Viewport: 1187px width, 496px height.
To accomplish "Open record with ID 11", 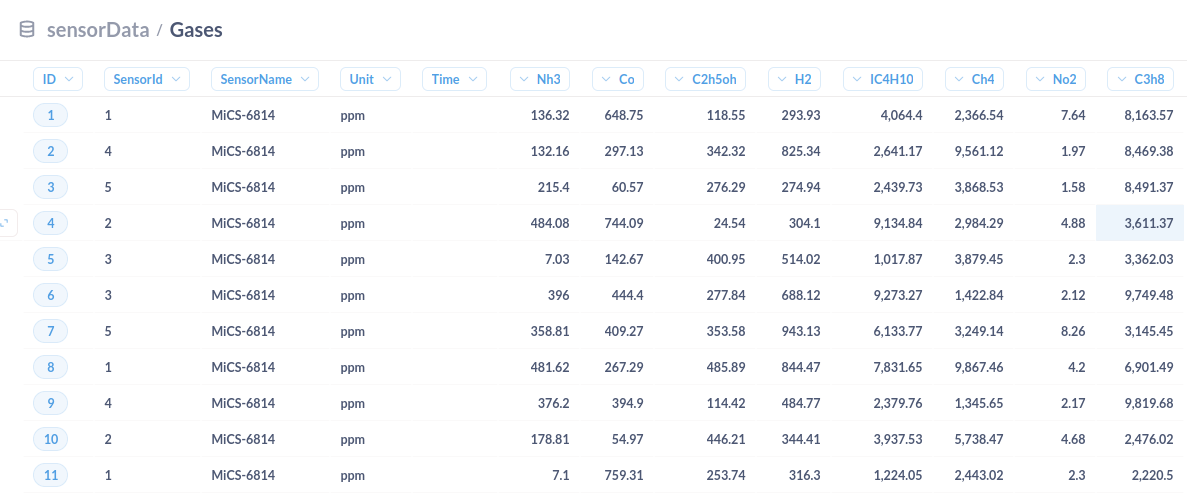I will pos(51,476).
